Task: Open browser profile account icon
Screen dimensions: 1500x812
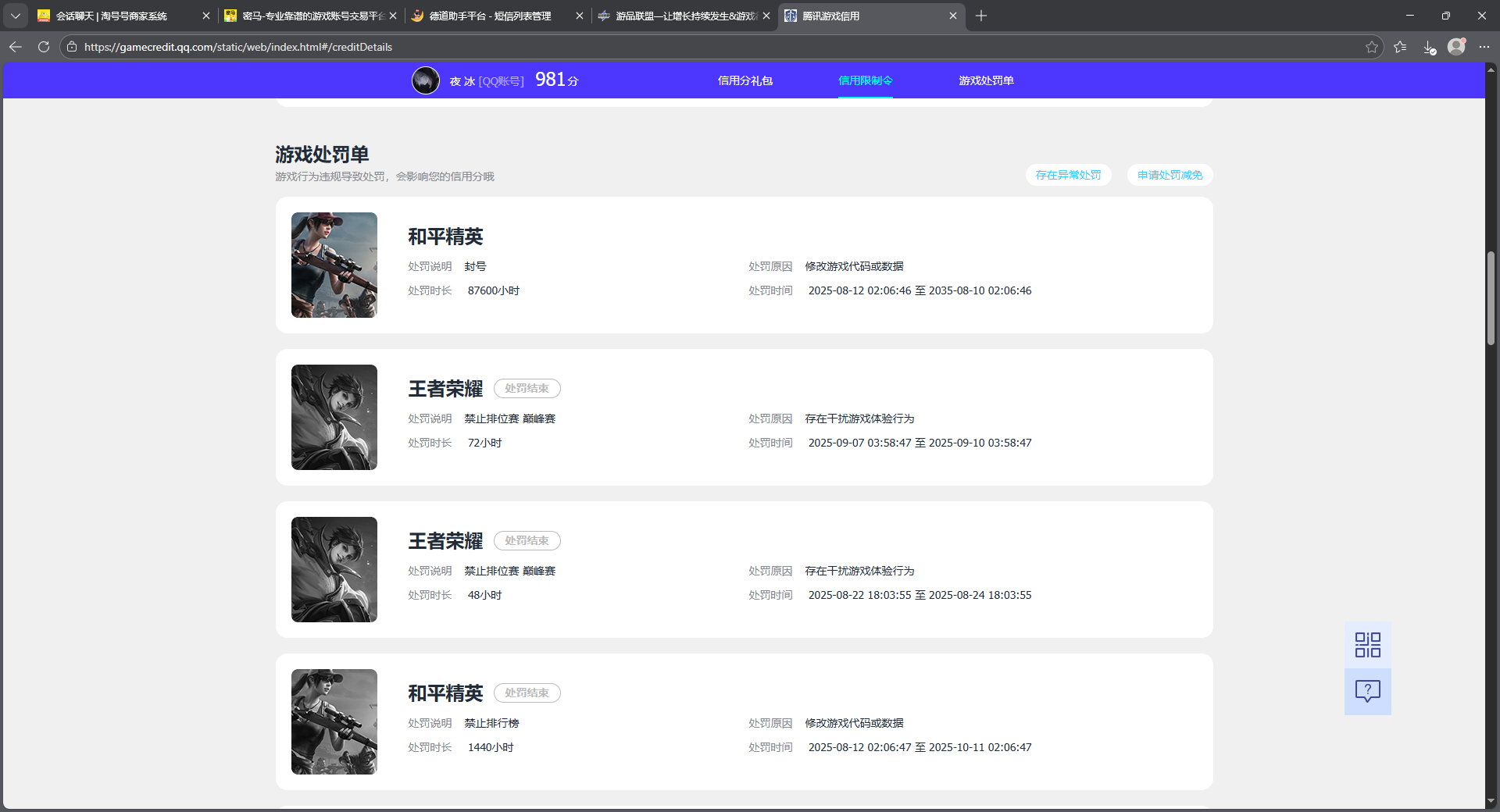Action: 1456,47
